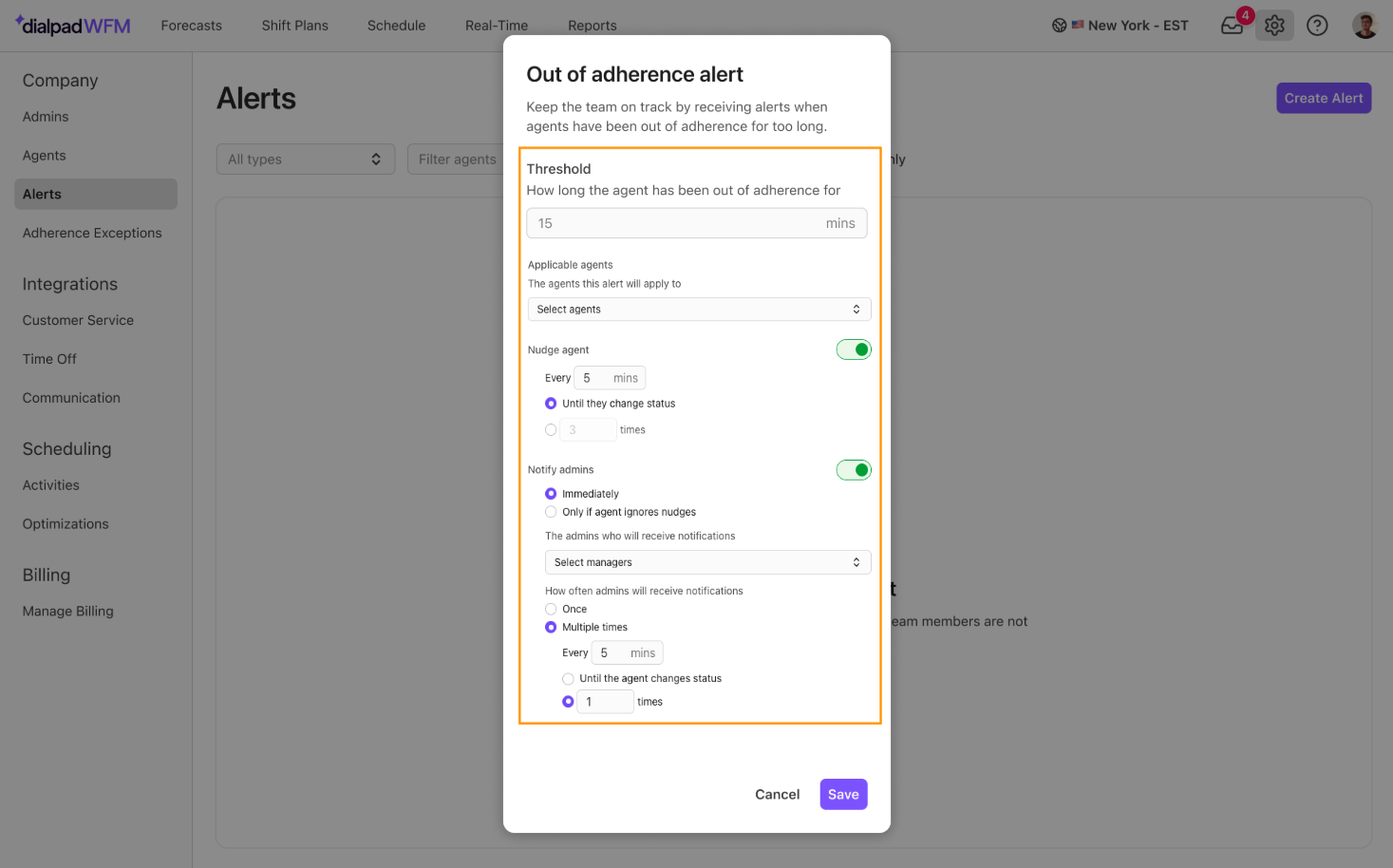This screenshot has height=868, width=1393.
Task: Turn off the Notify admins toggle
Action: 854,470
